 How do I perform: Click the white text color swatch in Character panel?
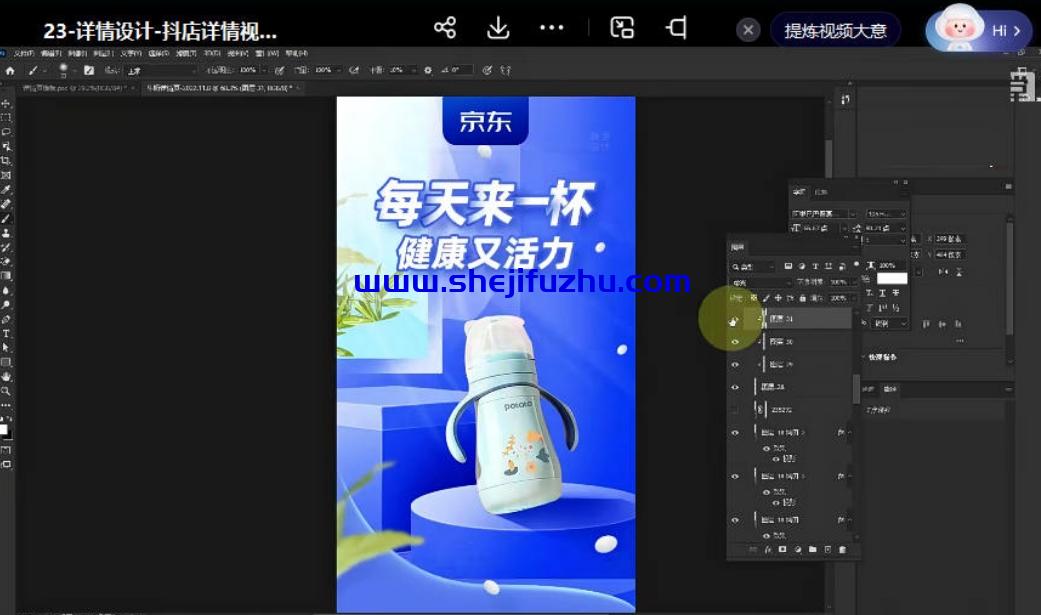892,278
